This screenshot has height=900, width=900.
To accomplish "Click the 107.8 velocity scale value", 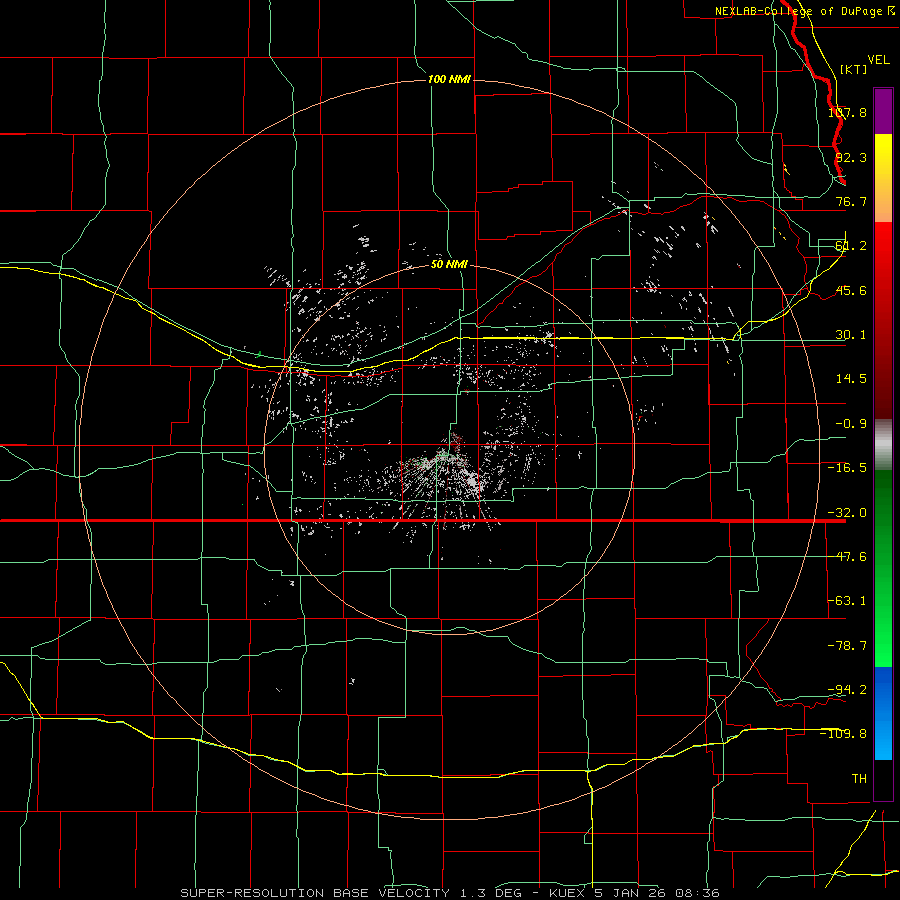I will coord(847,112).
